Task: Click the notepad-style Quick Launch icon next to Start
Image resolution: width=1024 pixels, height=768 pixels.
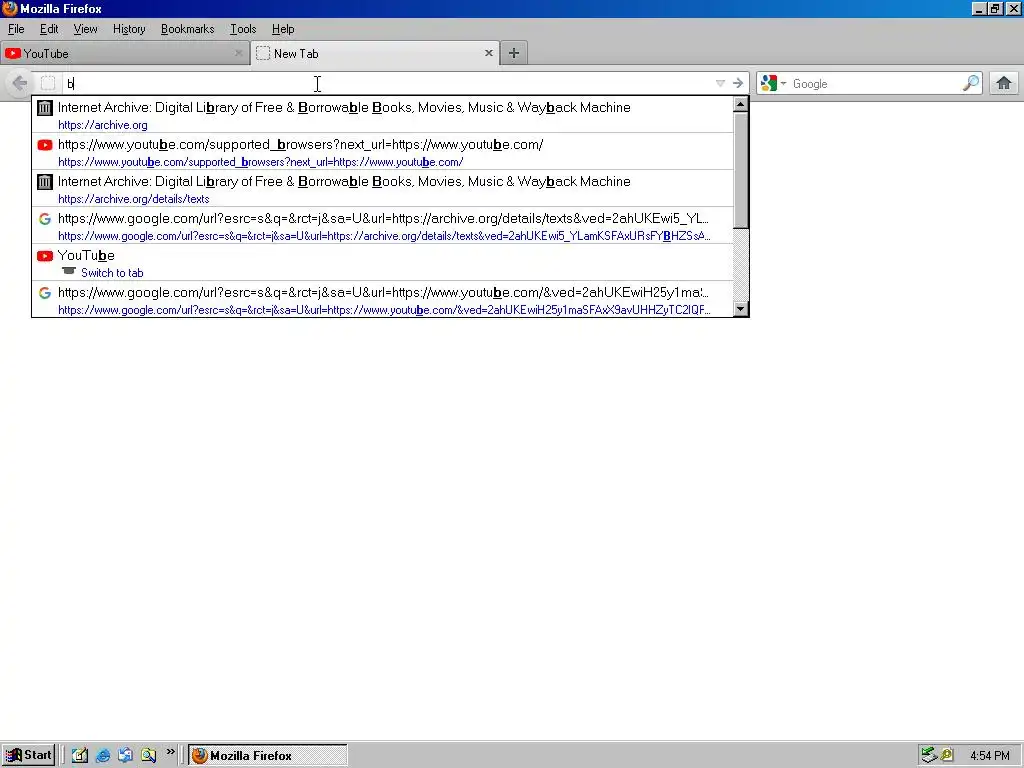Action: click(x=80, y=755)
